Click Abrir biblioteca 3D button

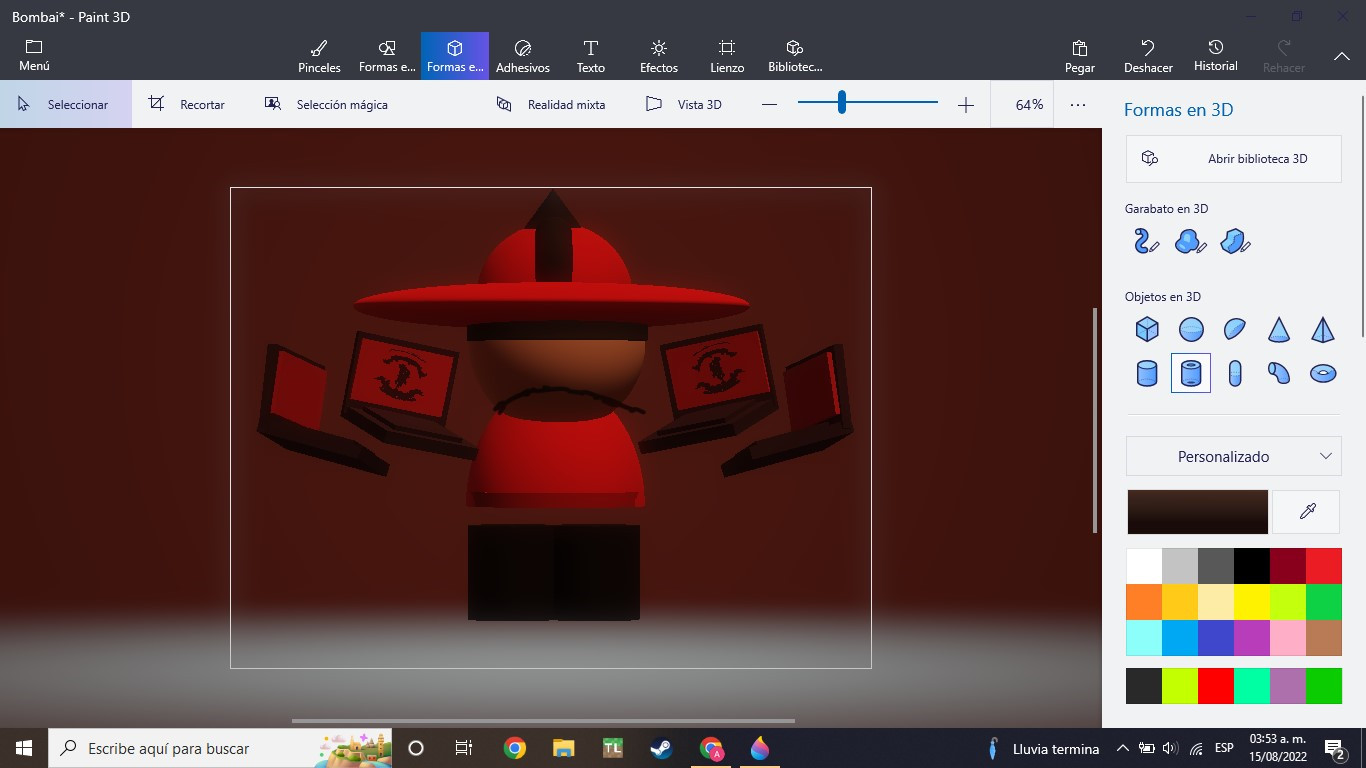(1233, 158)
